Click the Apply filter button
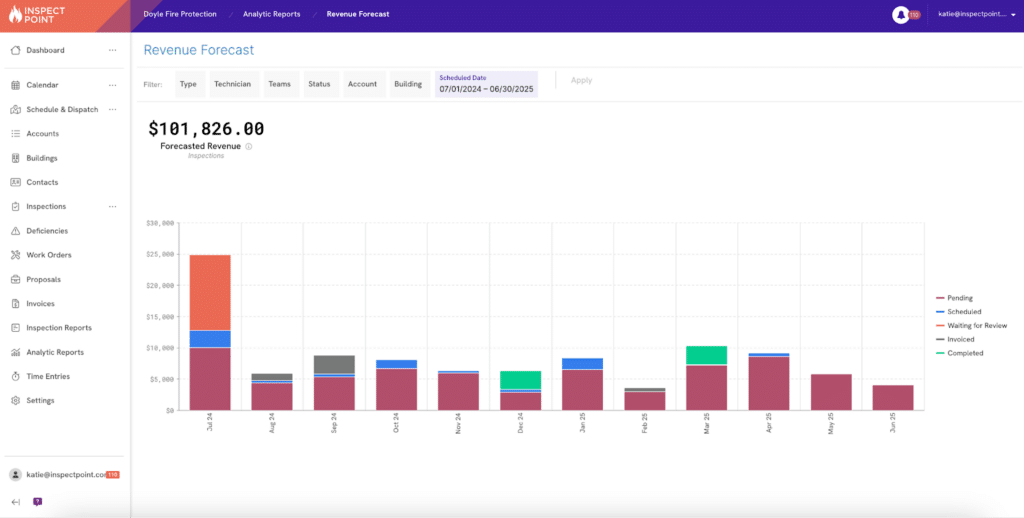The width and height of the screenshot is (1024, 518). pyautogui.click(x=581, y=80)
